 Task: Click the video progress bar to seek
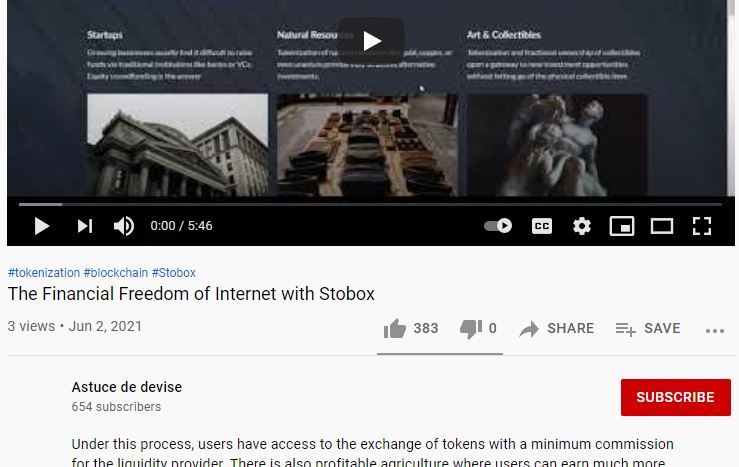pos(370,205)
